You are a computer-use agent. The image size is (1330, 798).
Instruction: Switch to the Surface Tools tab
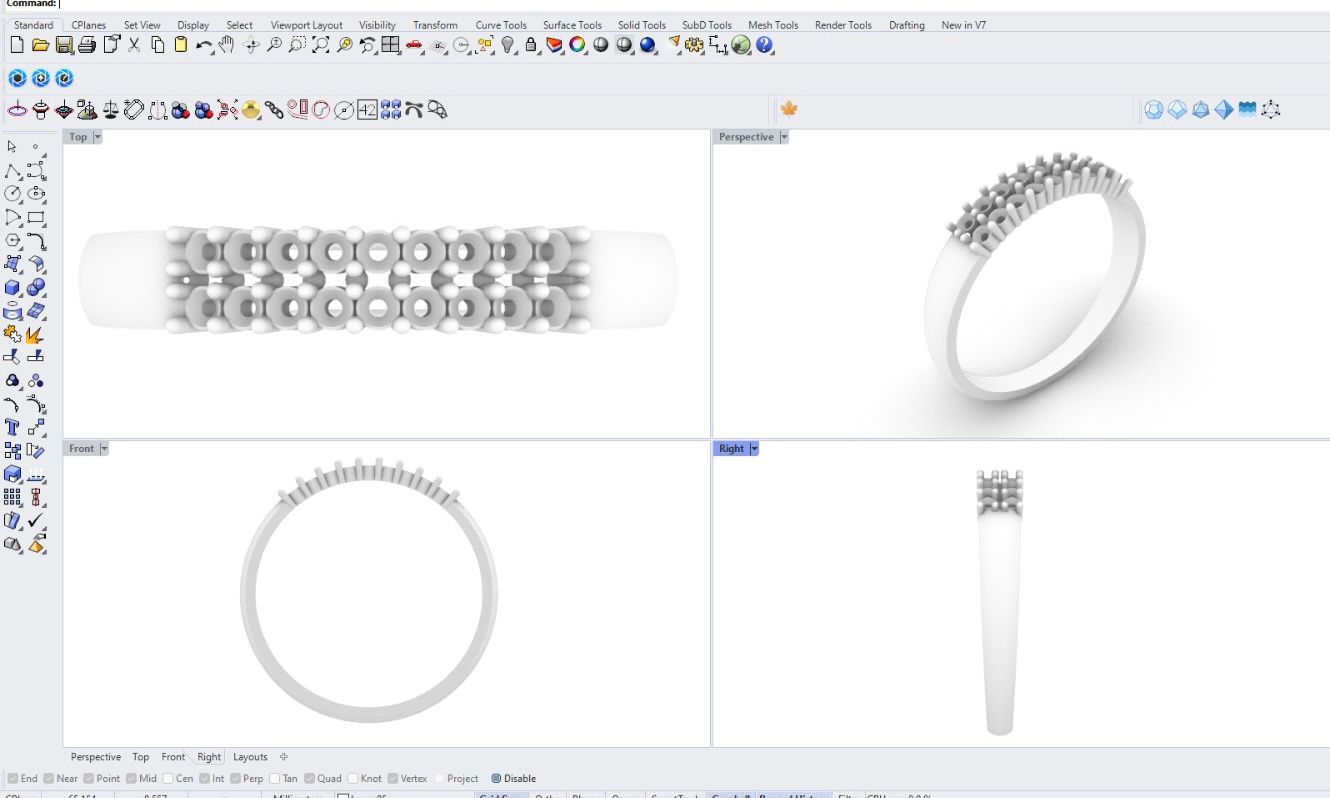572,25
